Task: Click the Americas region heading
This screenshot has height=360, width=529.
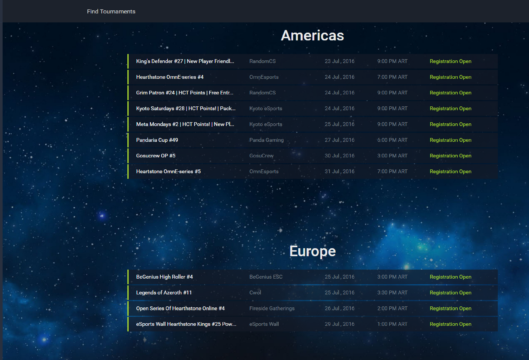Action: pyautogui.click(x=312, y=35)
